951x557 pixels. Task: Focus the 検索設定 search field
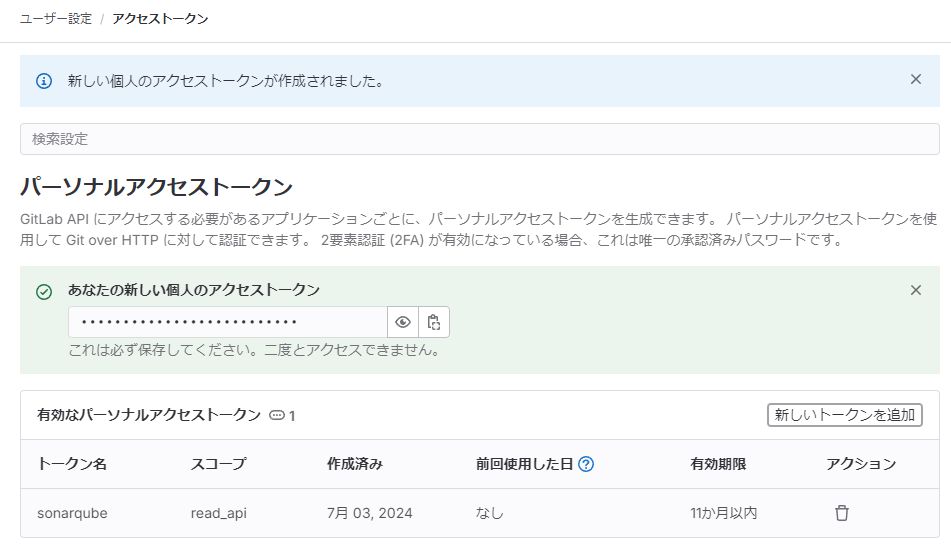click(480, 139)
